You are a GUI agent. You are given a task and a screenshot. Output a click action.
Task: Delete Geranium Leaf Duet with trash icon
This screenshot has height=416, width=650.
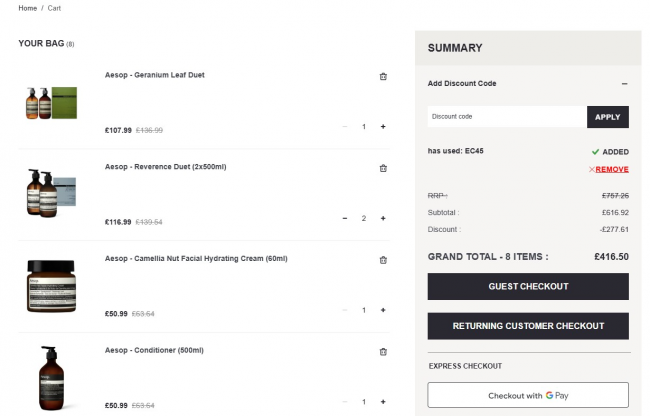coord(383,76)
